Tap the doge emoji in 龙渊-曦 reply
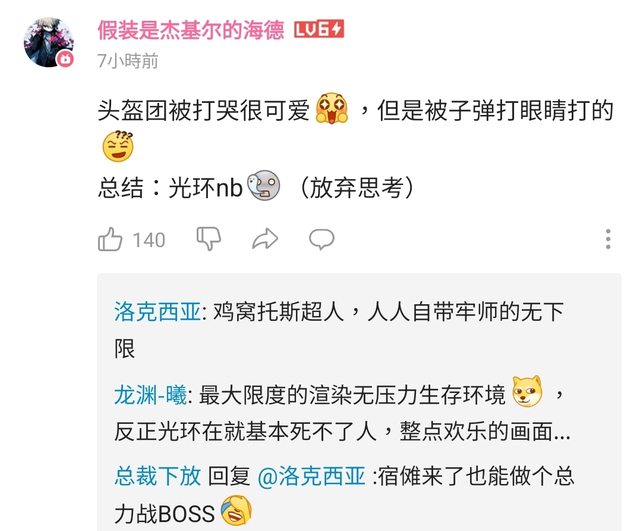This screenshot has width=640, height=531. pyautogui.click(x=527, y=392)
